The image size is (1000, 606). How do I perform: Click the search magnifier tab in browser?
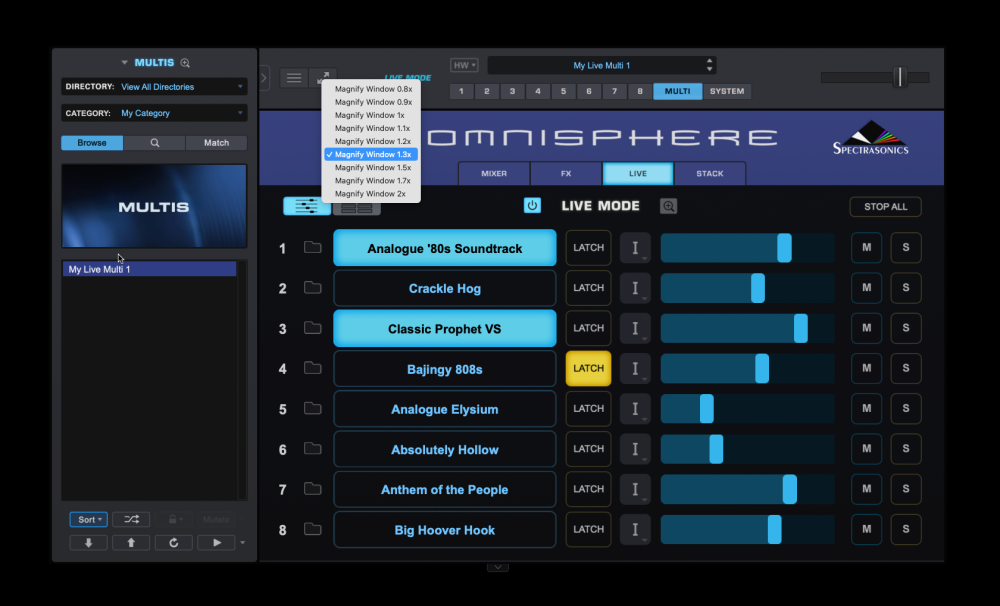pos(154,143)
